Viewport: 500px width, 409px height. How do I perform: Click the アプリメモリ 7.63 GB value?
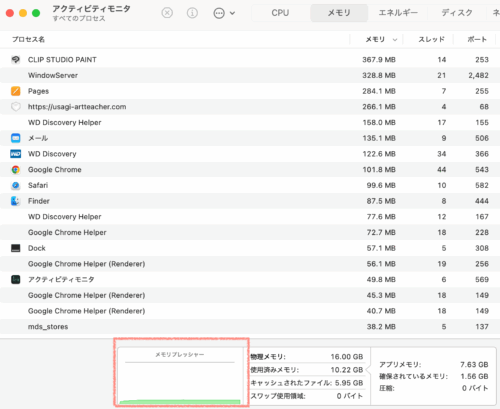coord(474,364)
